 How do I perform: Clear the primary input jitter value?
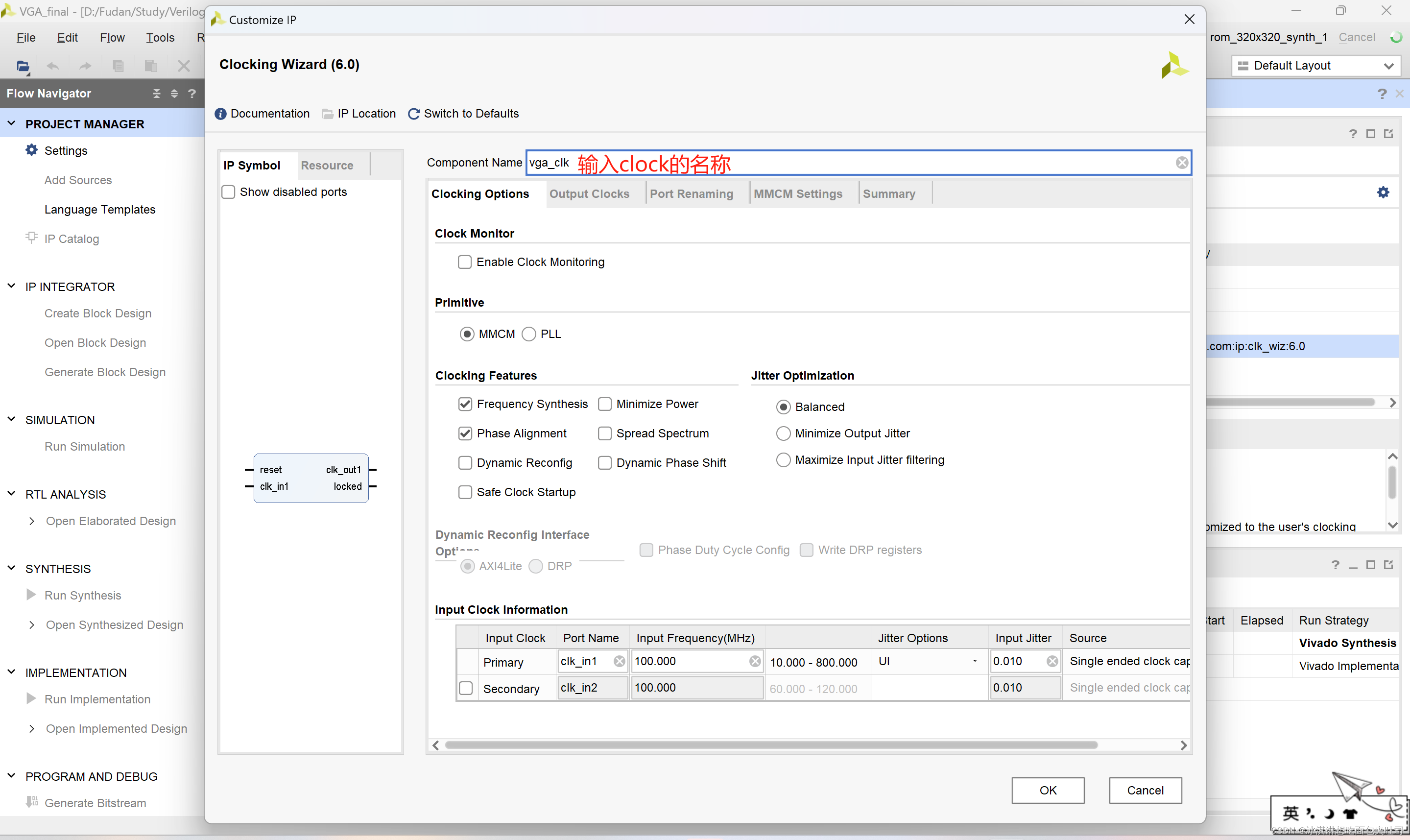(x=1052, y=661)
